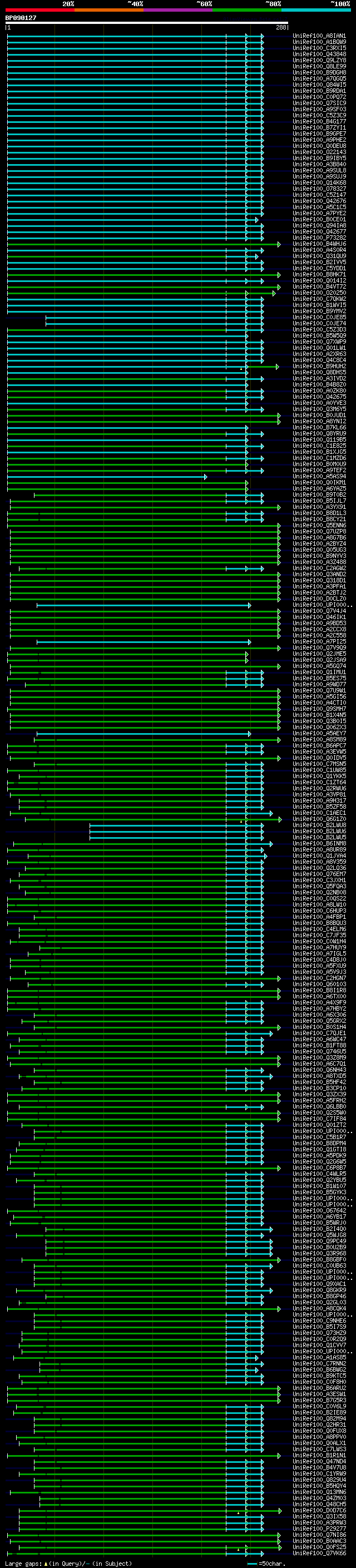Select the UniRef100_B2I4Q0 label

pyautogui.click(x=319, y=1229)
